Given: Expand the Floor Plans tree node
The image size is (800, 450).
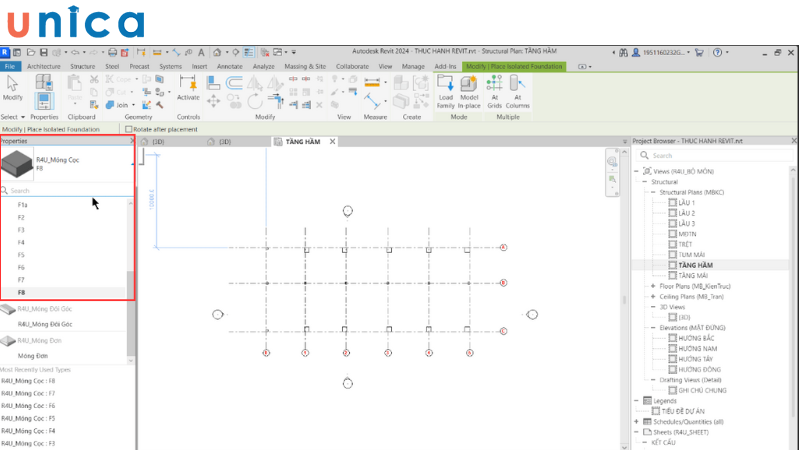Looking at the screenshot, I should [x=653, y=286].
